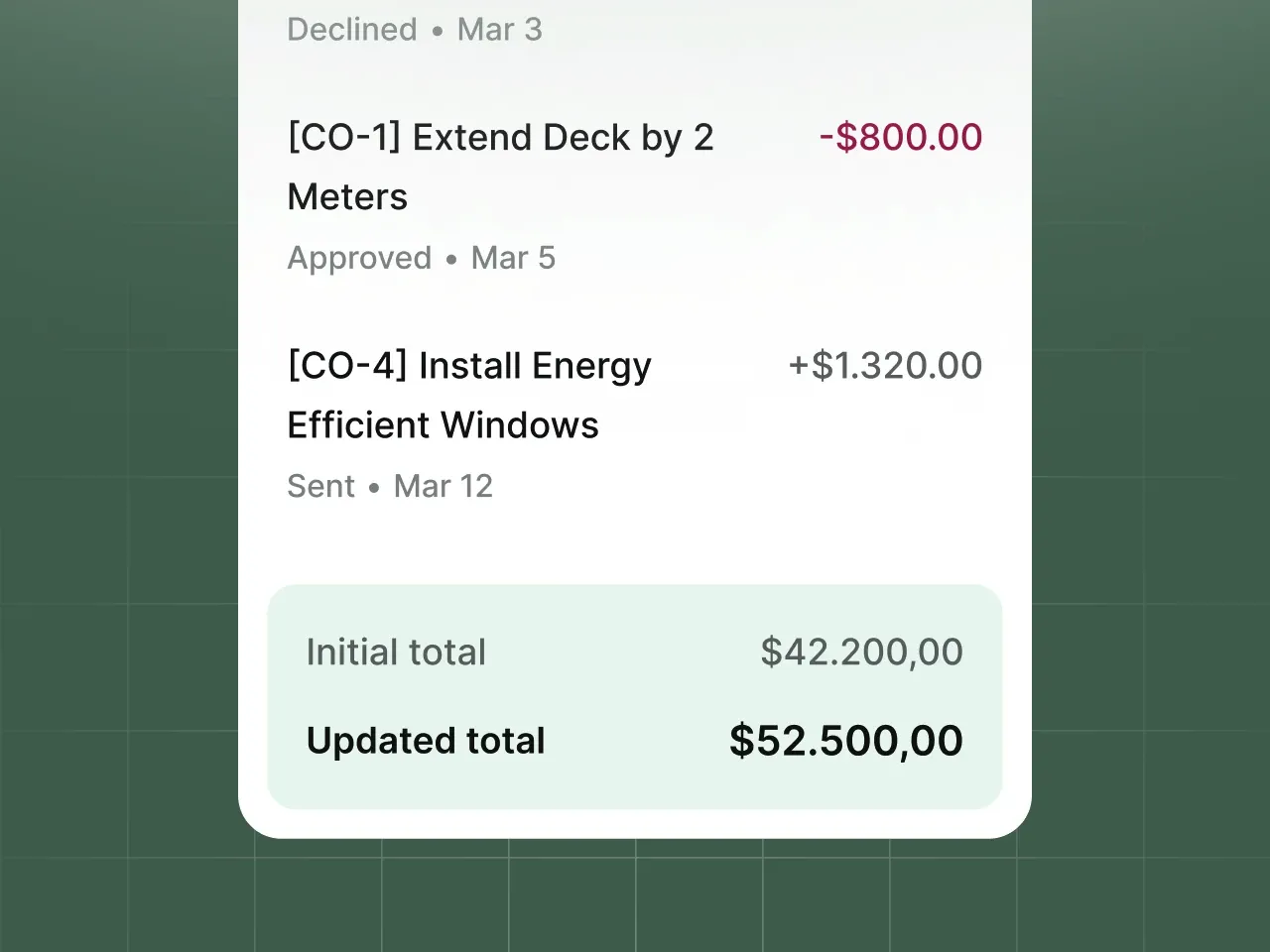Select the $52.500,00 updated total amount

pos(846,741)
